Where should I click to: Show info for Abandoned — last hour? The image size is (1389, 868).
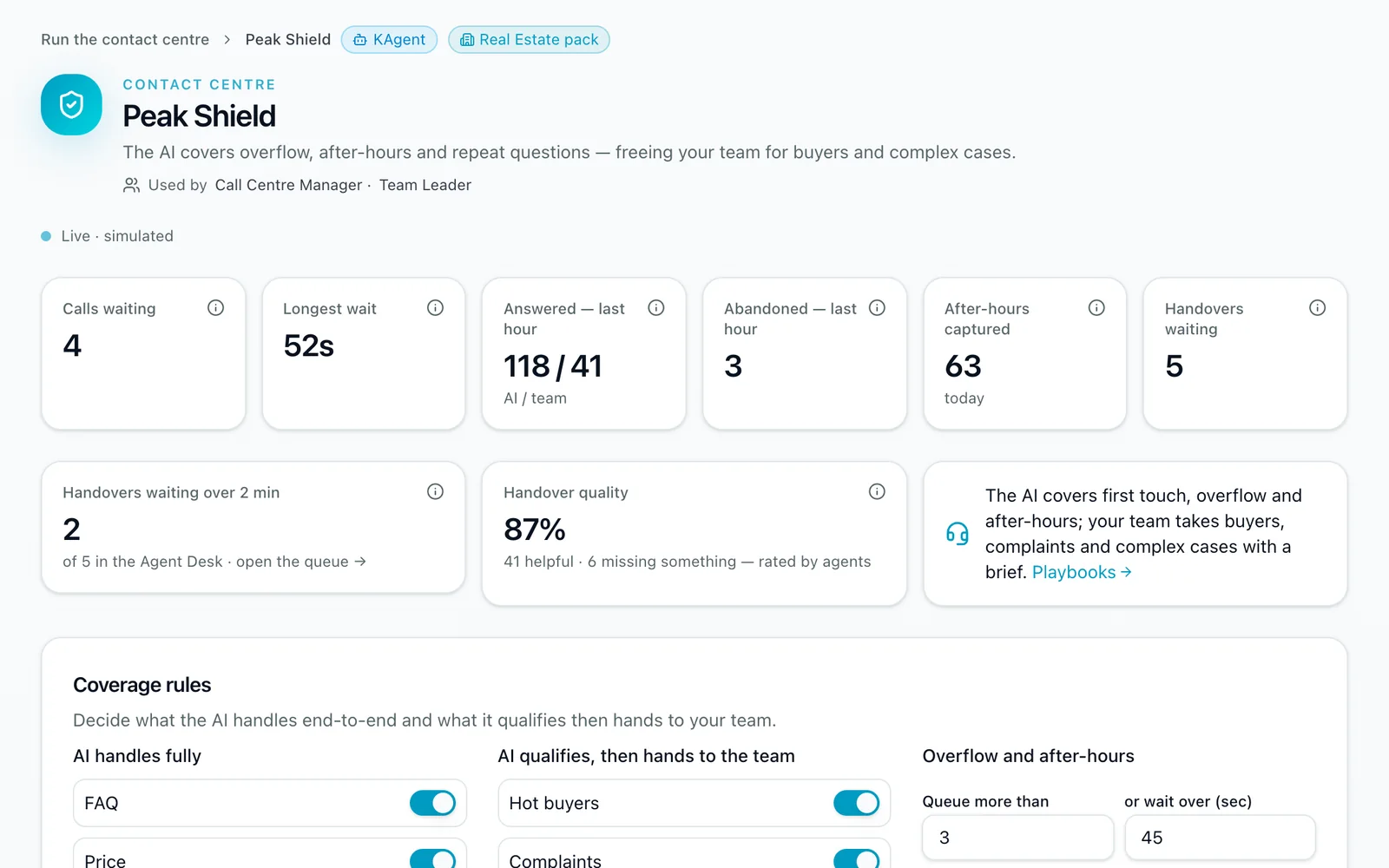(877, 308)
